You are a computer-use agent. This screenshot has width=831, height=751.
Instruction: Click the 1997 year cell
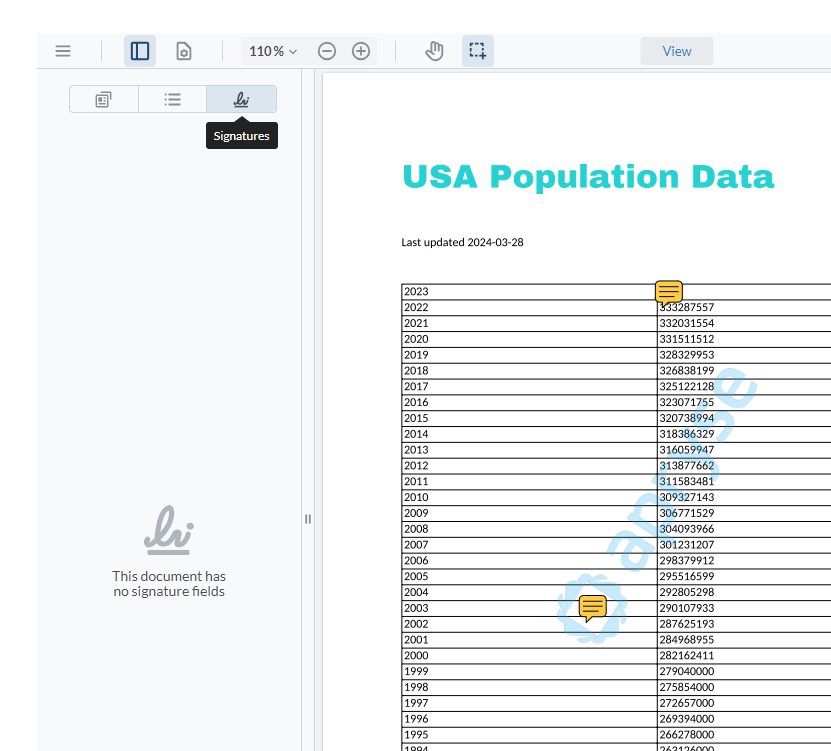point(529,703)
